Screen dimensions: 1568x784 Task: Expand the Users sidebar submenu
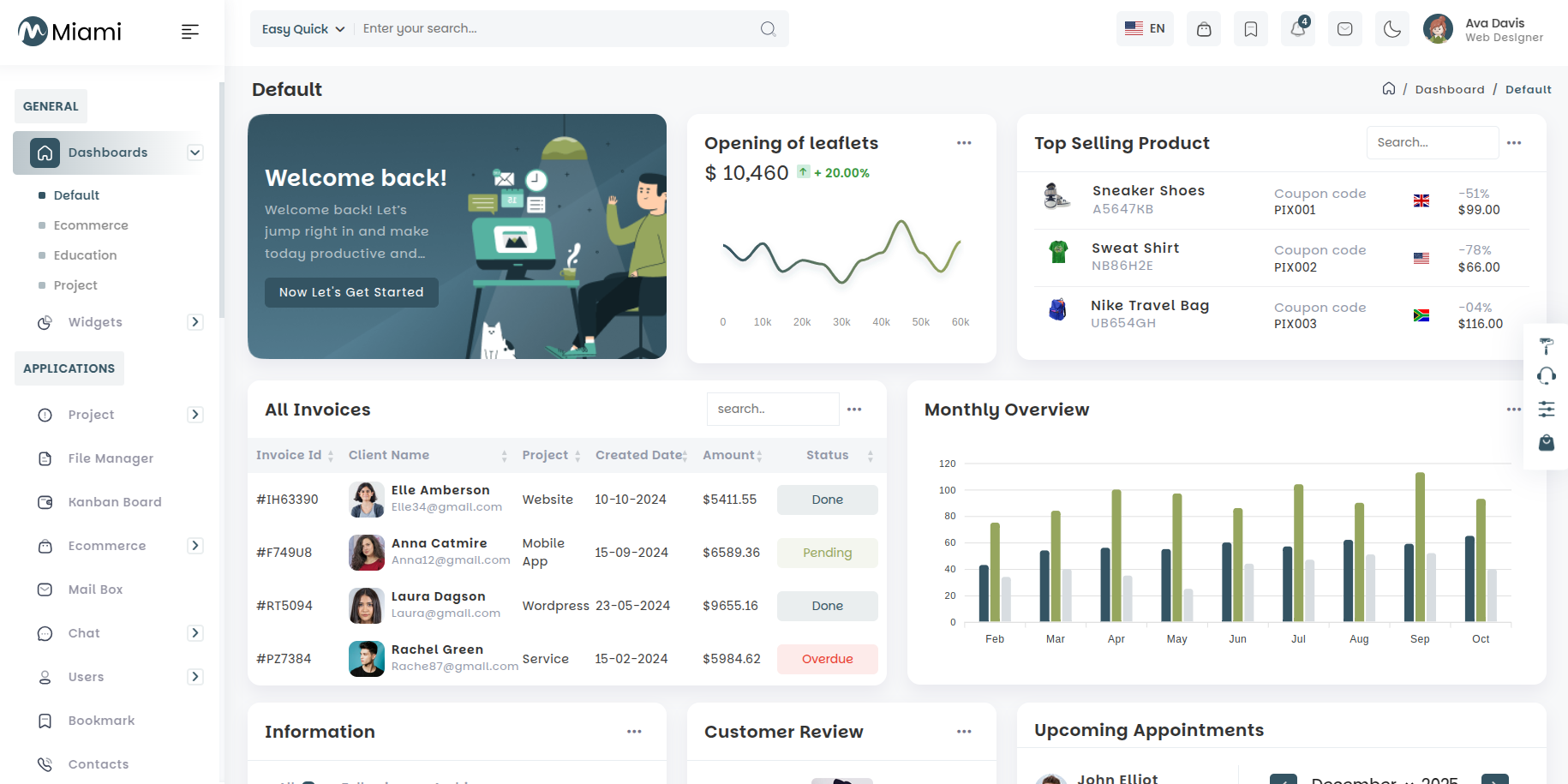pyautogui.click(x=195, y=677)
